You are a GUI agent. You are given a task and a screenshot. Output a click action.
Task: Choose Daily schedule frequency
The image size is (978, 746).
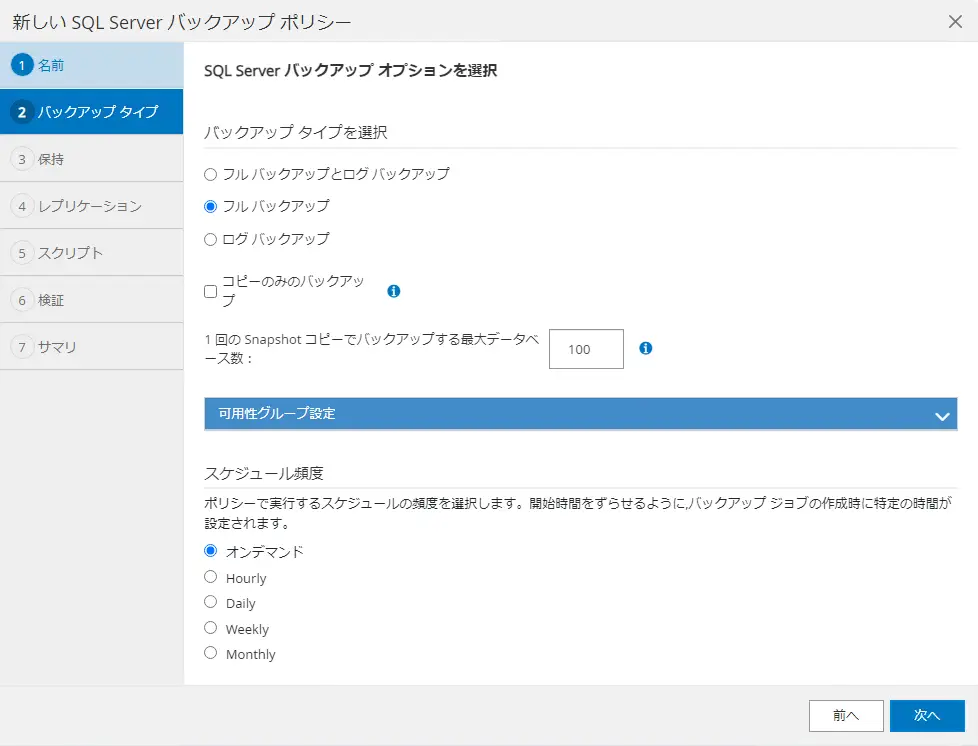(211, 602)
